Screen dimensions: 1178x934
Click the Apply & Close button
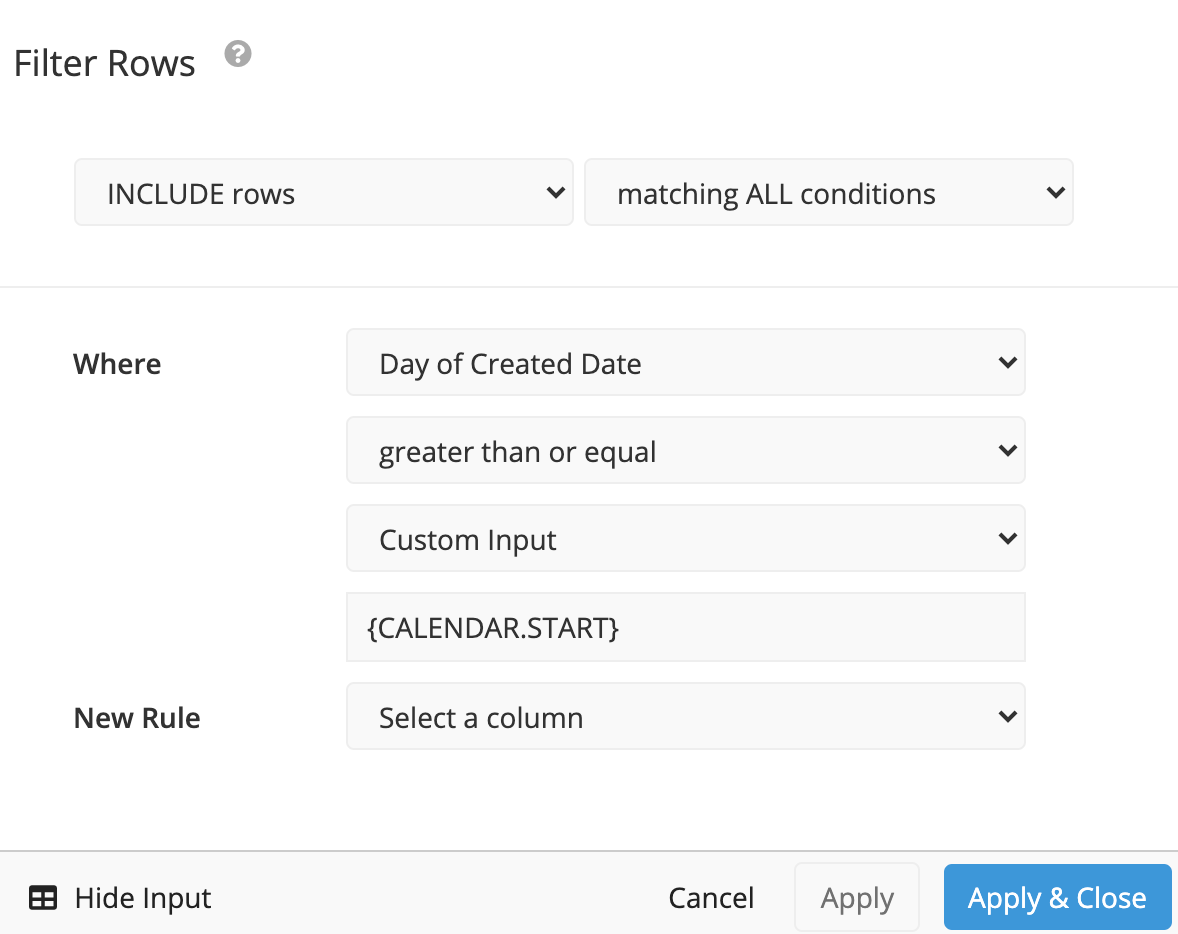tap(1057, 897)
